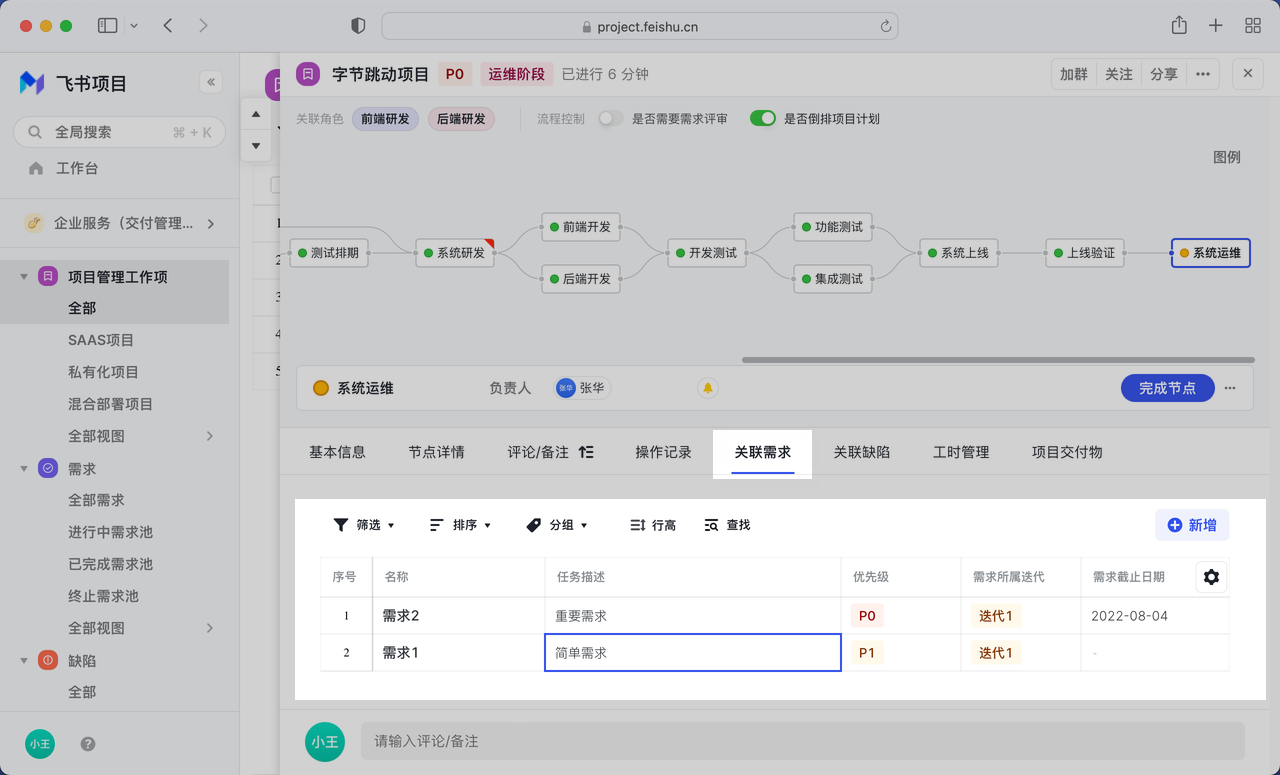
Task: Expand the 分组 group dropdown
Action: coord(557,525)
